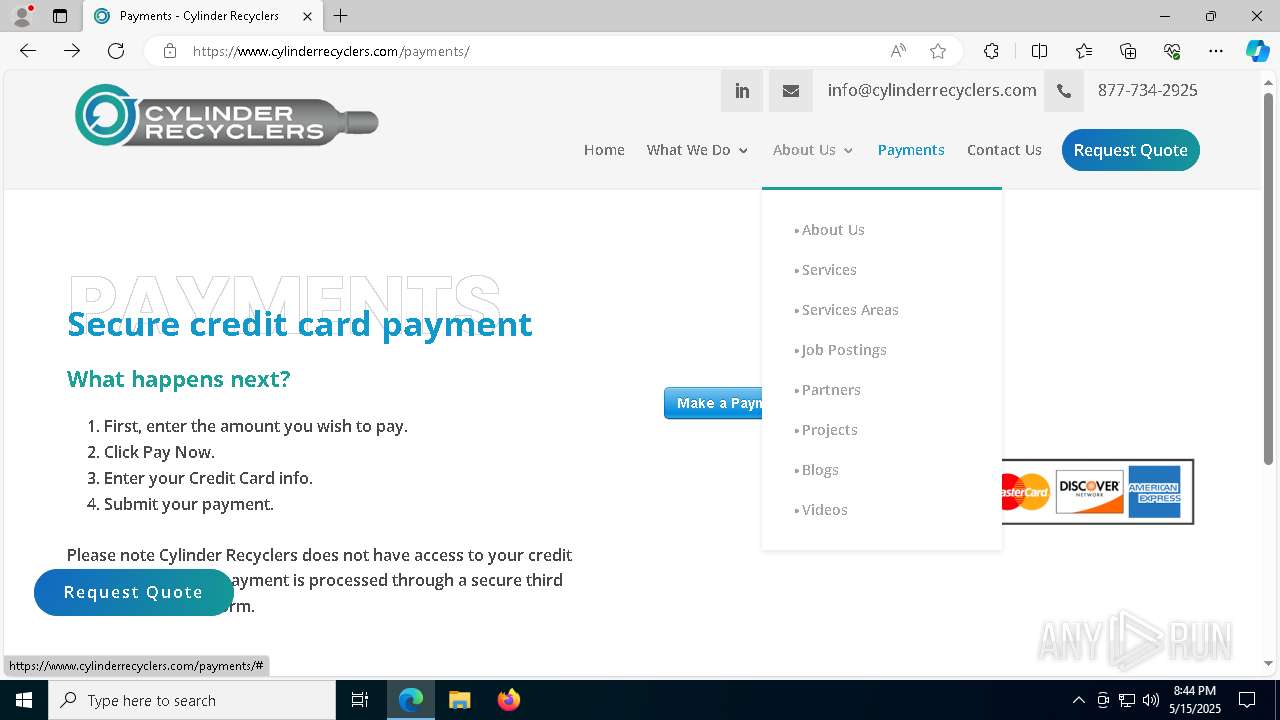Open Favorites list icon
The width and height of the screenshot is (1280, 720).
[1084, 51]
